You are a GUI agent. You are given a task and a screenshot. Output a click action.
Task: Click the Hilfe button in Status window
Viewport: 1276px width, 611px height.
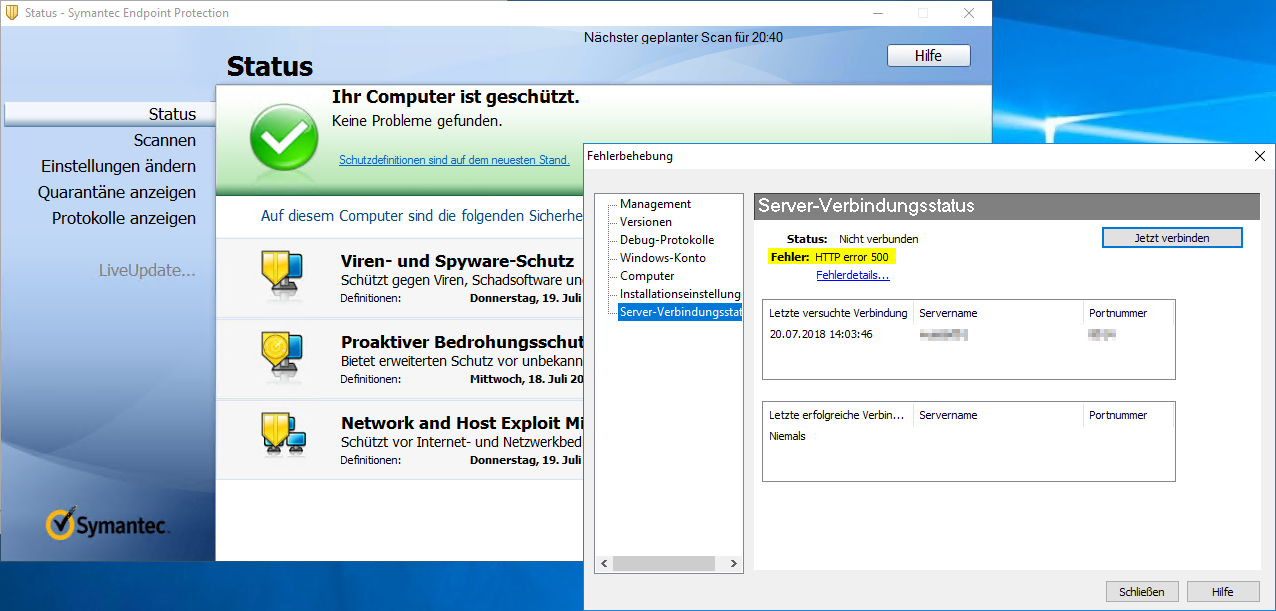tap(928, 56)
